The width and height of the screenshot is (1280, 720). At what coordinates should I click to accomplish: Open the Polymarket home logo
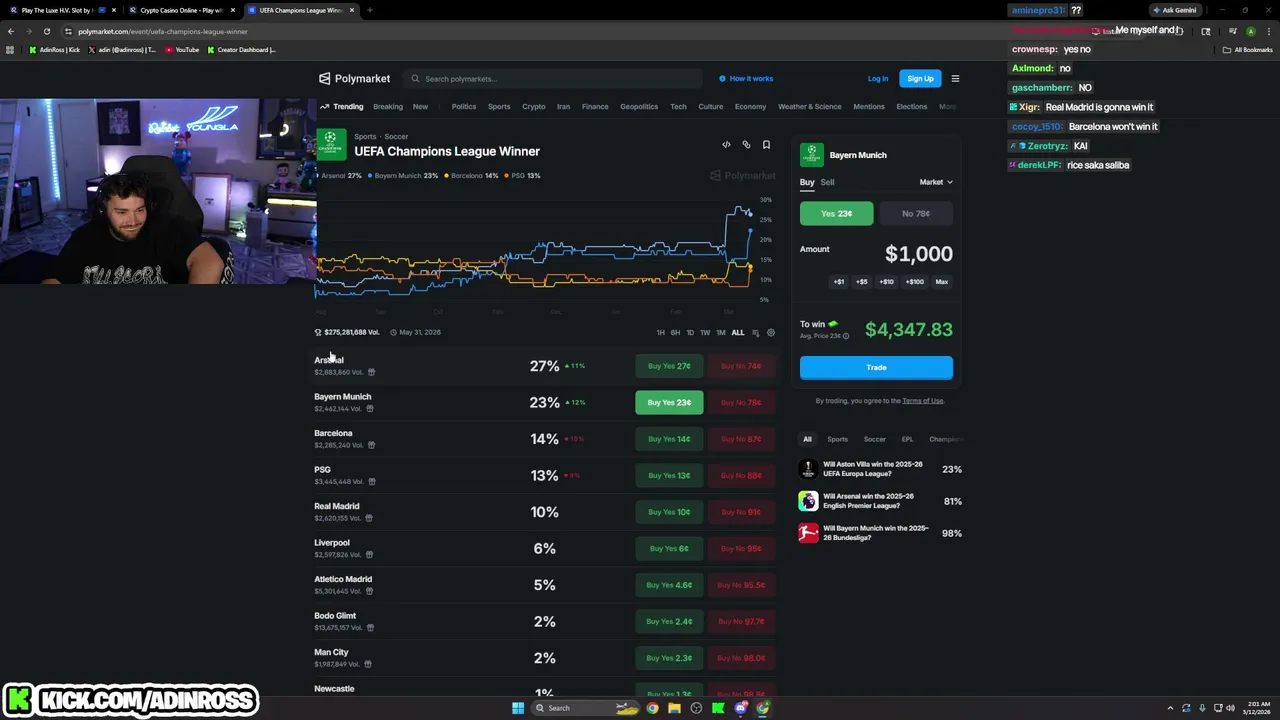(x=354, y=79)
